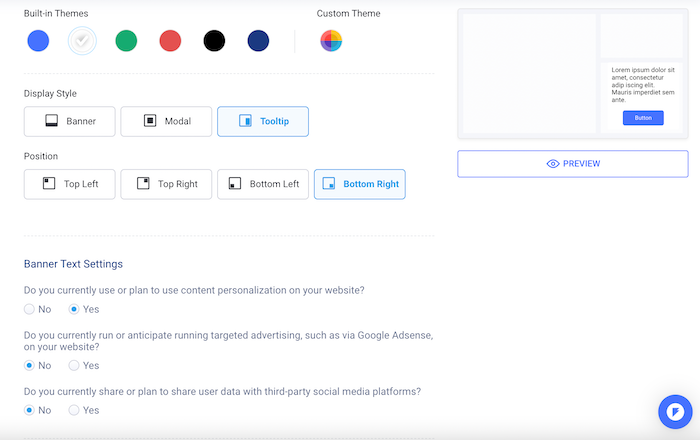This screenshot has width=700, height=440.
Task: Click the Custom Theme label
Action: [x=348, y=14]
